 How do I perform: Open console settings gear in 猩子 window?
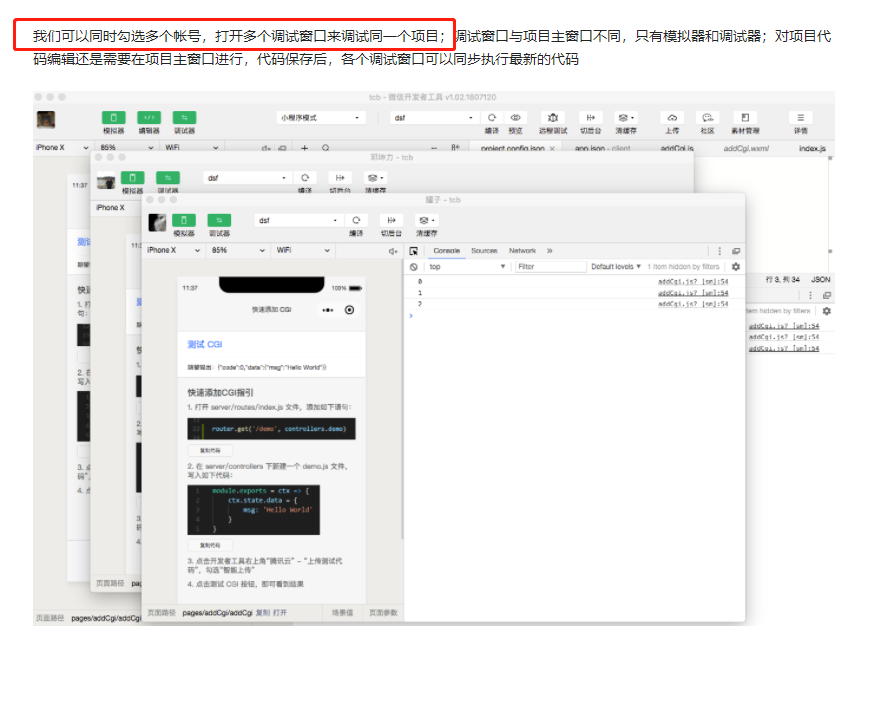pyautogui.click(x=736, y=267)
